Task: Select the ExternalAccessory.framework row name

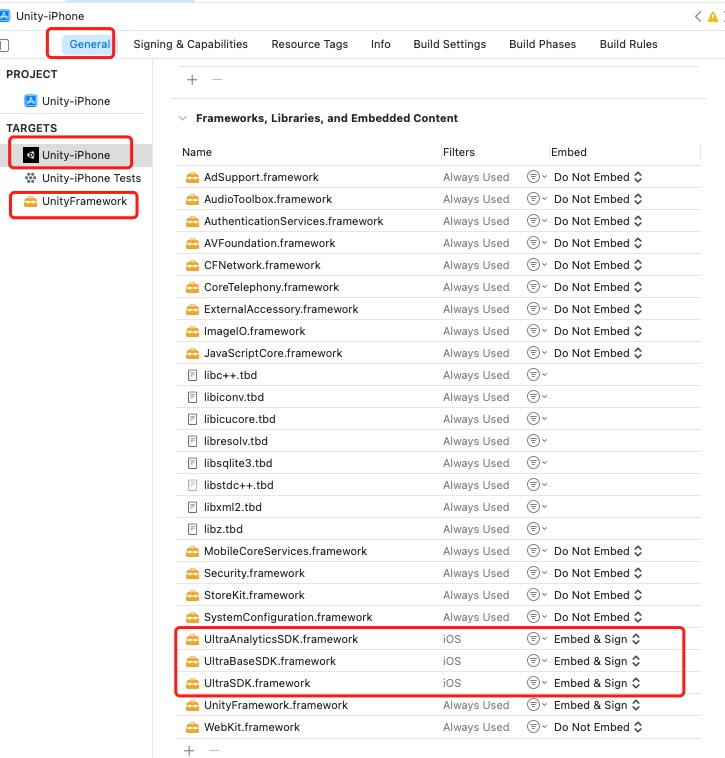Action: (x=281, y=309)
